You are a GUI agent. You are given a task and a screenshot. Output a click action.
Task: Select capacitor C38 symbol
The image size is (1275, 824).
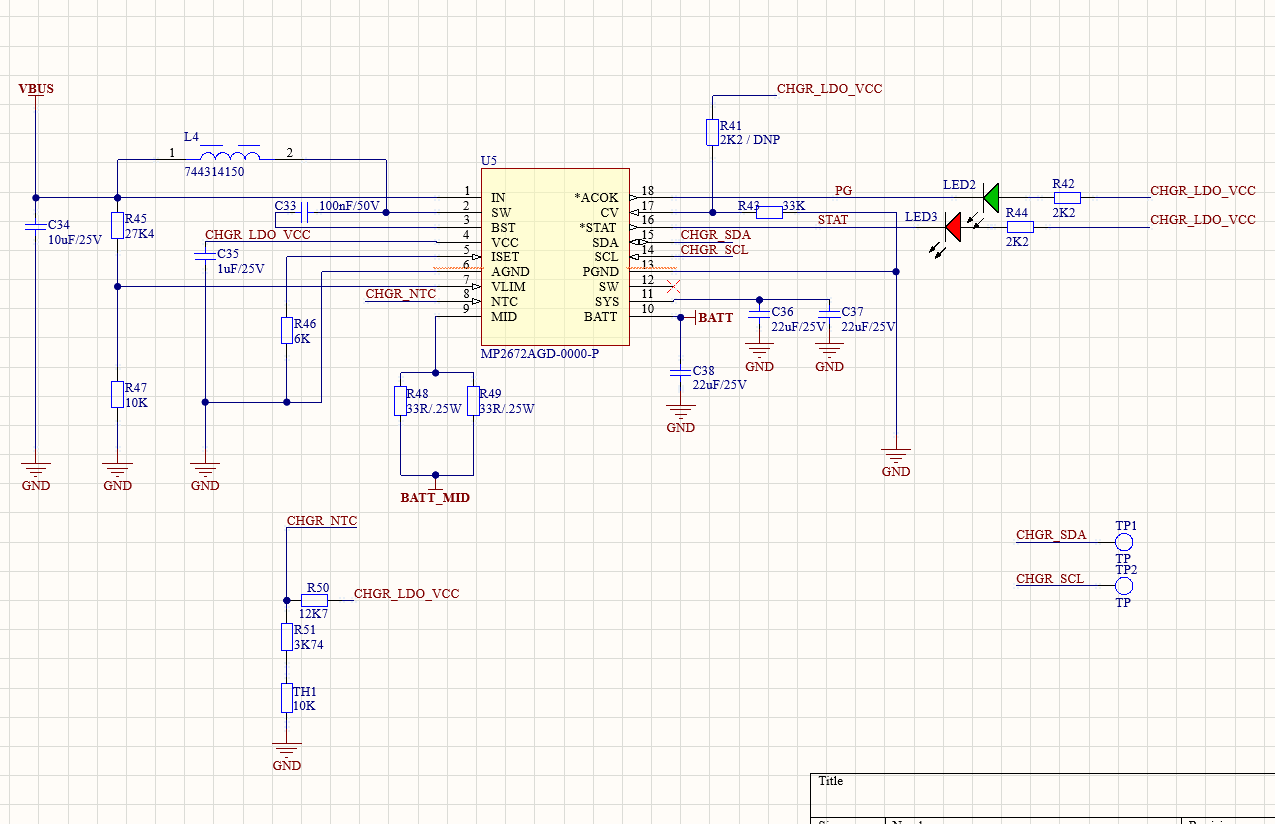point(680,373)
